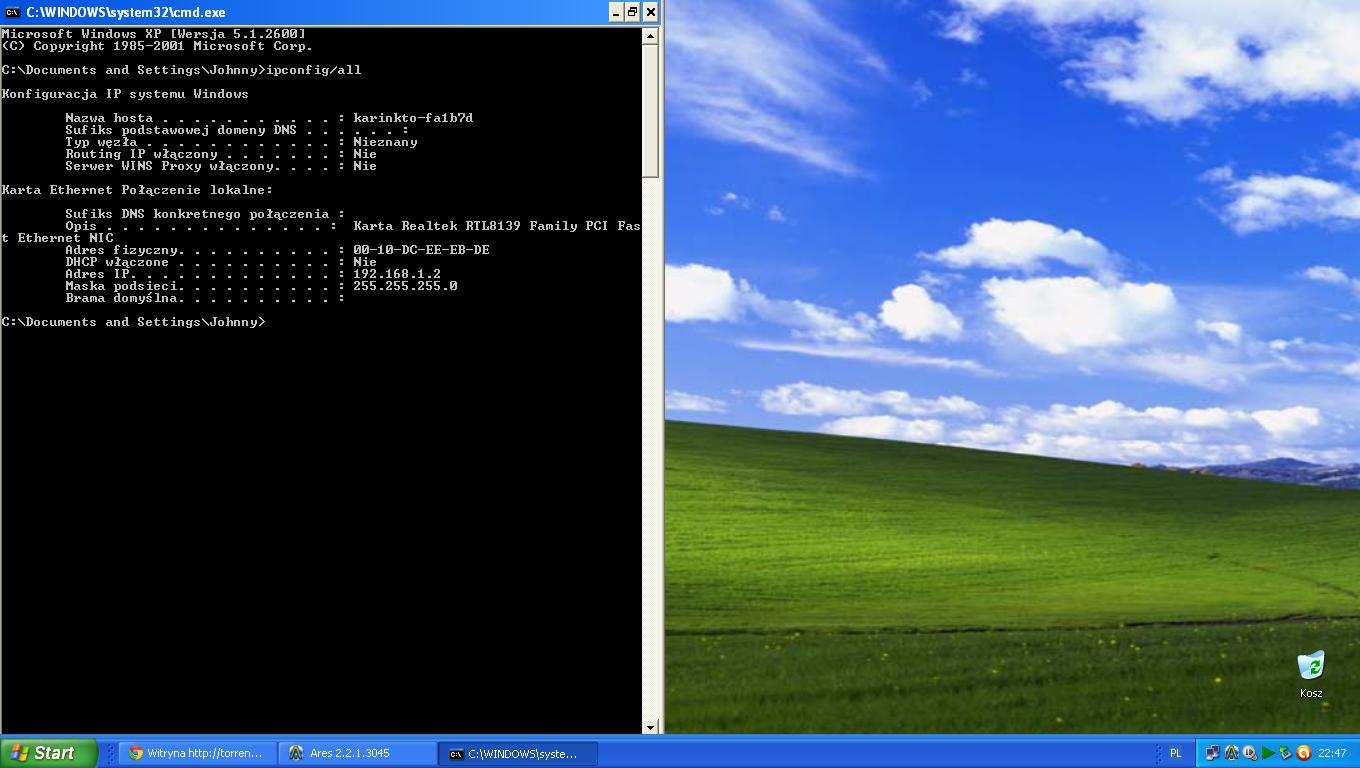Click the subnet mask '255.255.255.0'
The height and width of the screenshot is (768, 1360).
[x=405, y=286]
